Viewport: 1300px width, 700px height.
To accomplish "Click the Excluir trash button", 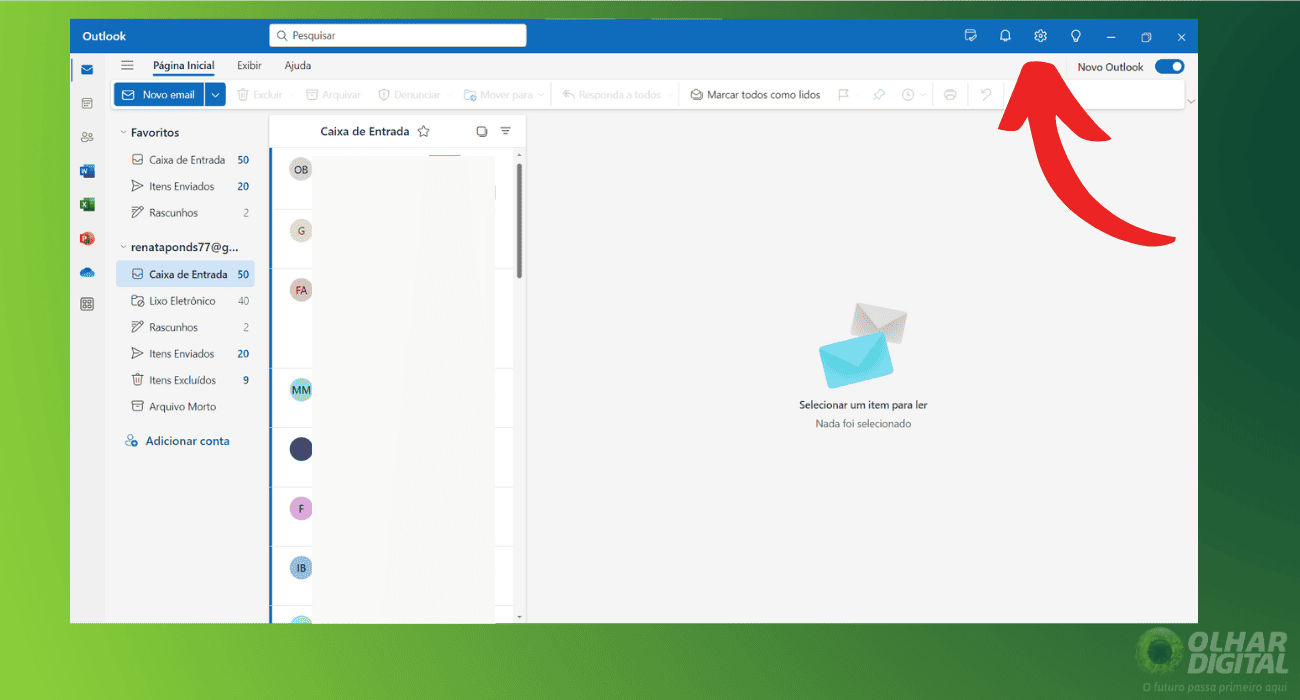I will [x=260, y=94].
